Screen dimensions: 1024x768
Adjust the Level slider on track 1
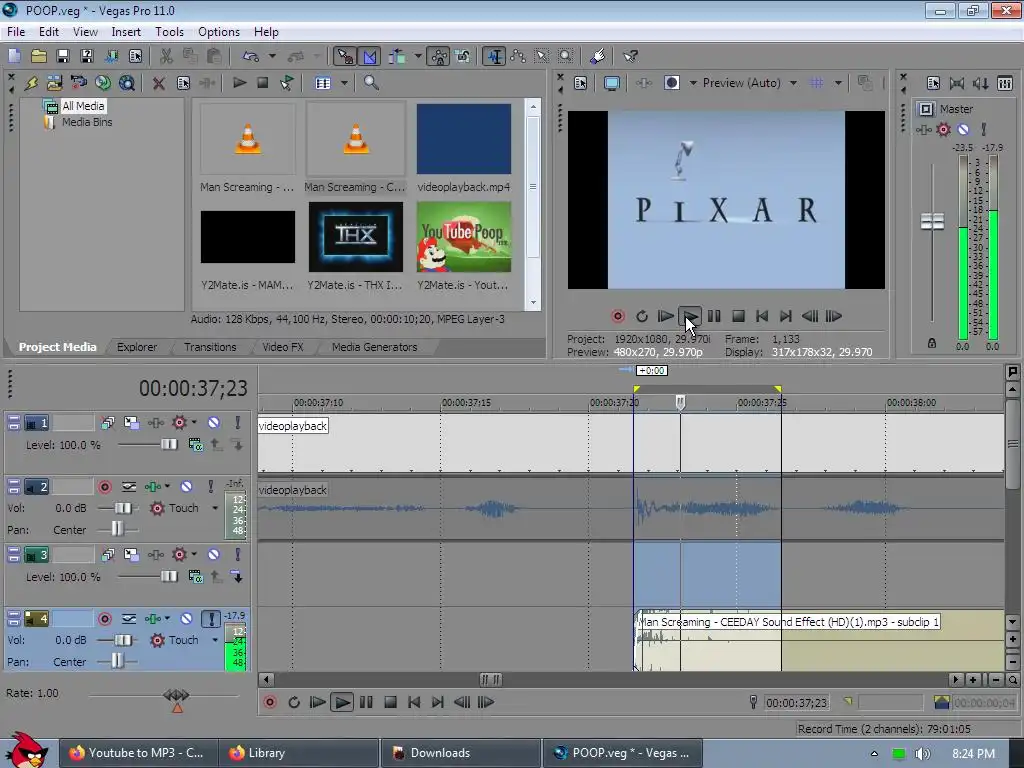(168, 445)
